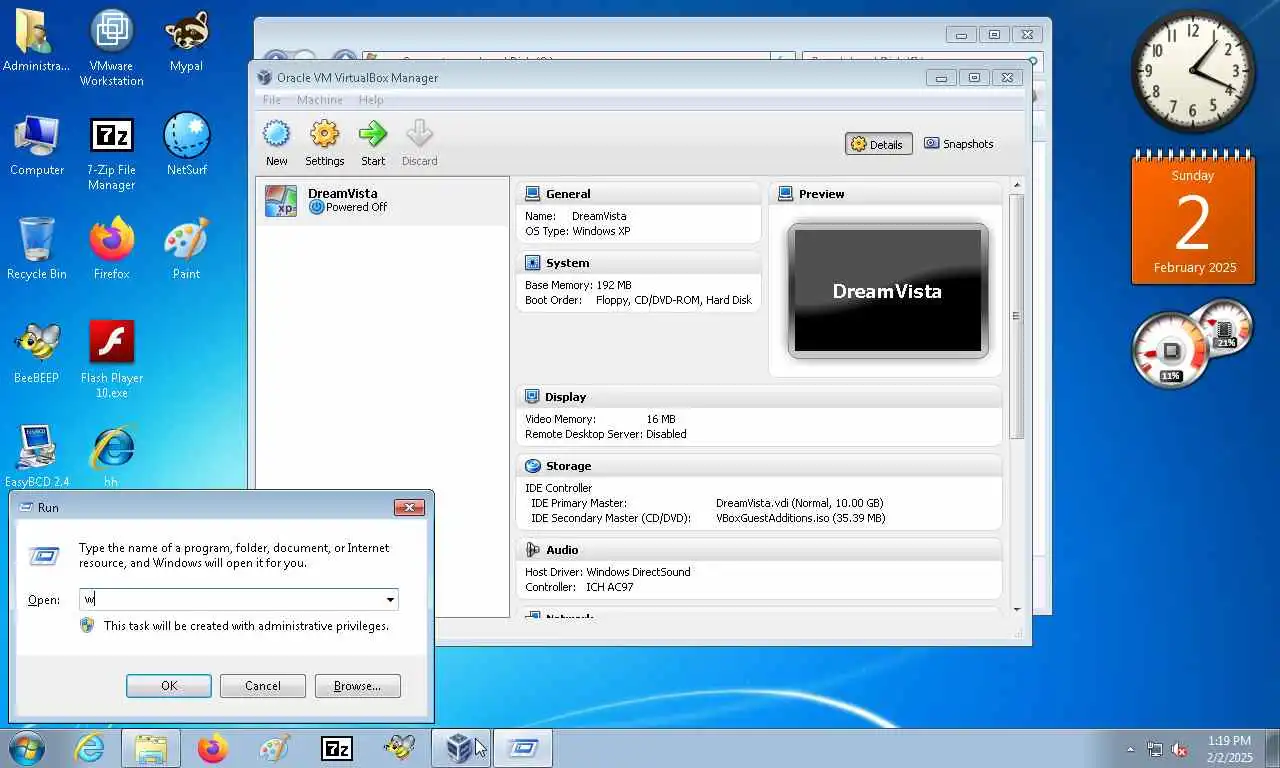This screenshot has width=1280, height=768.
Task: Click the General section header
Action: [x=639, y=194]
